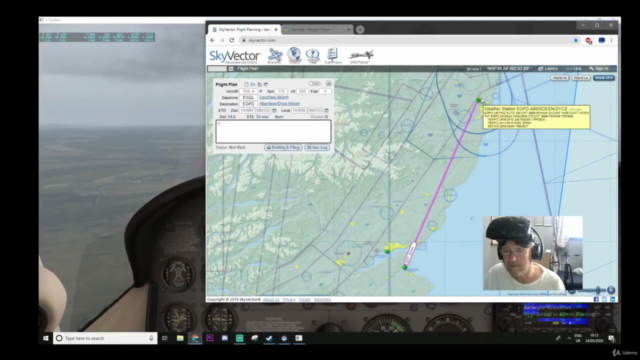Image resolution: width=640 pixels, height=360 pixels.
Task: Open the Advertise footer link
Action: point(322,300)
